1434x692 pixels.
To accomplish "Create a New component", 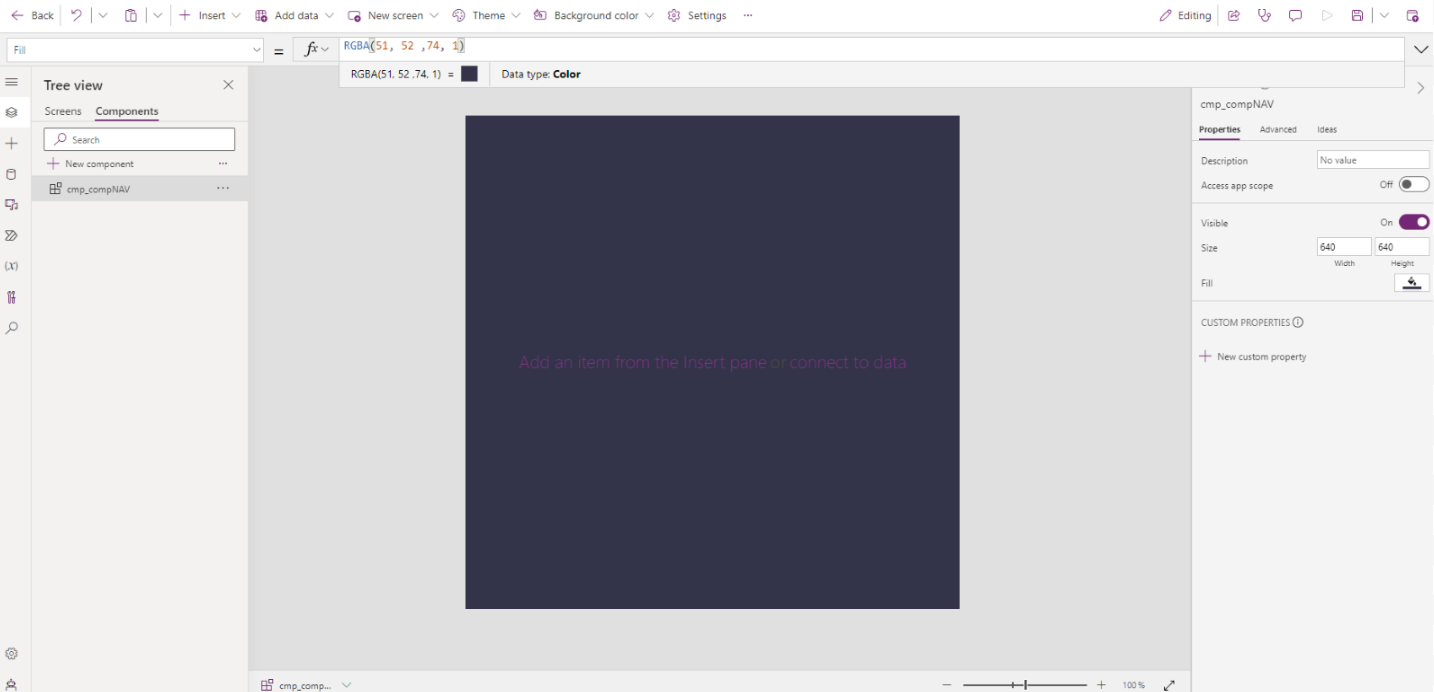I will [x=98, y=163].
